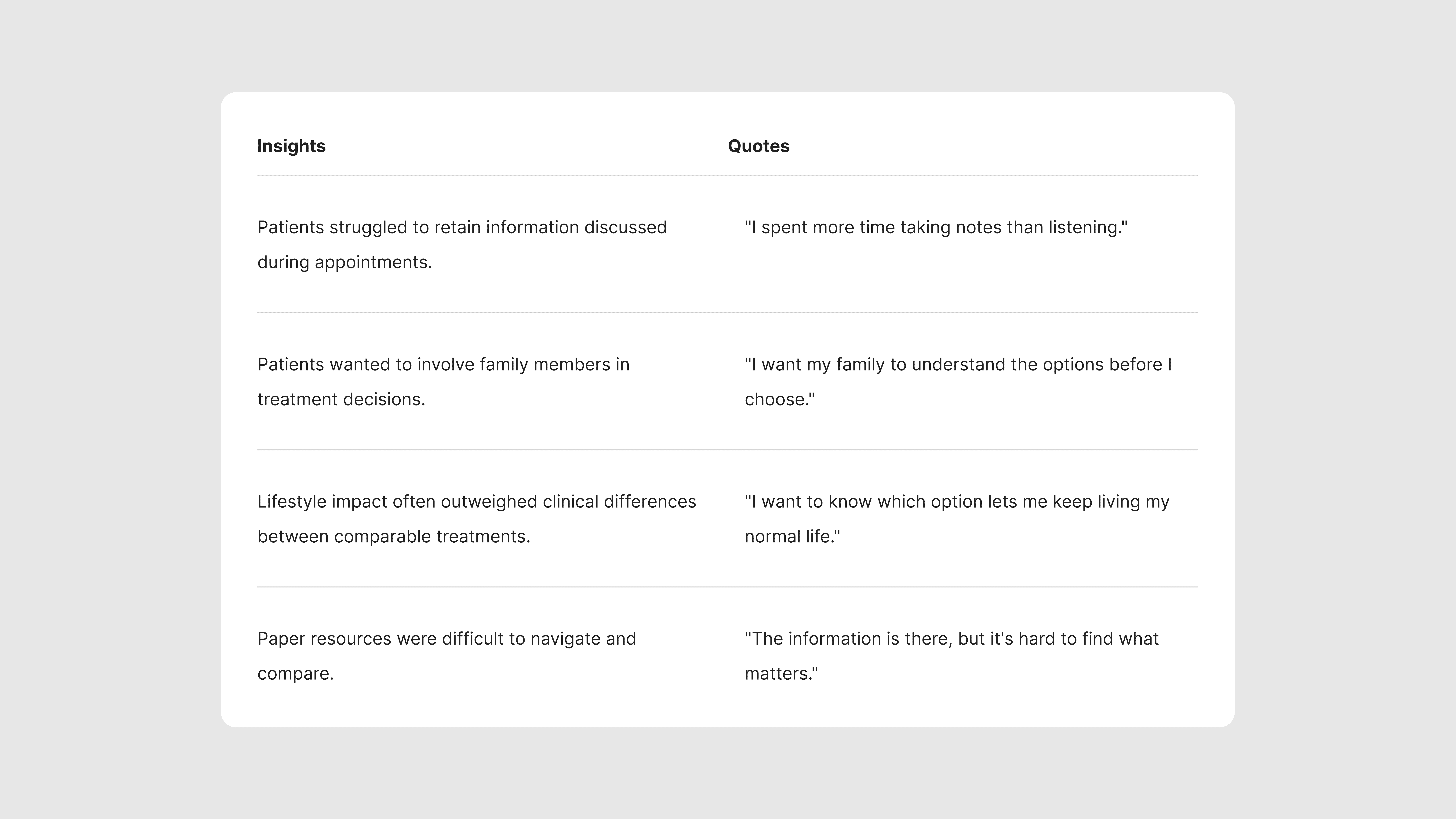This screenshot has height=819, width=1456.
Task: Click the Quotes column header
Action: [x=759, y=146]
